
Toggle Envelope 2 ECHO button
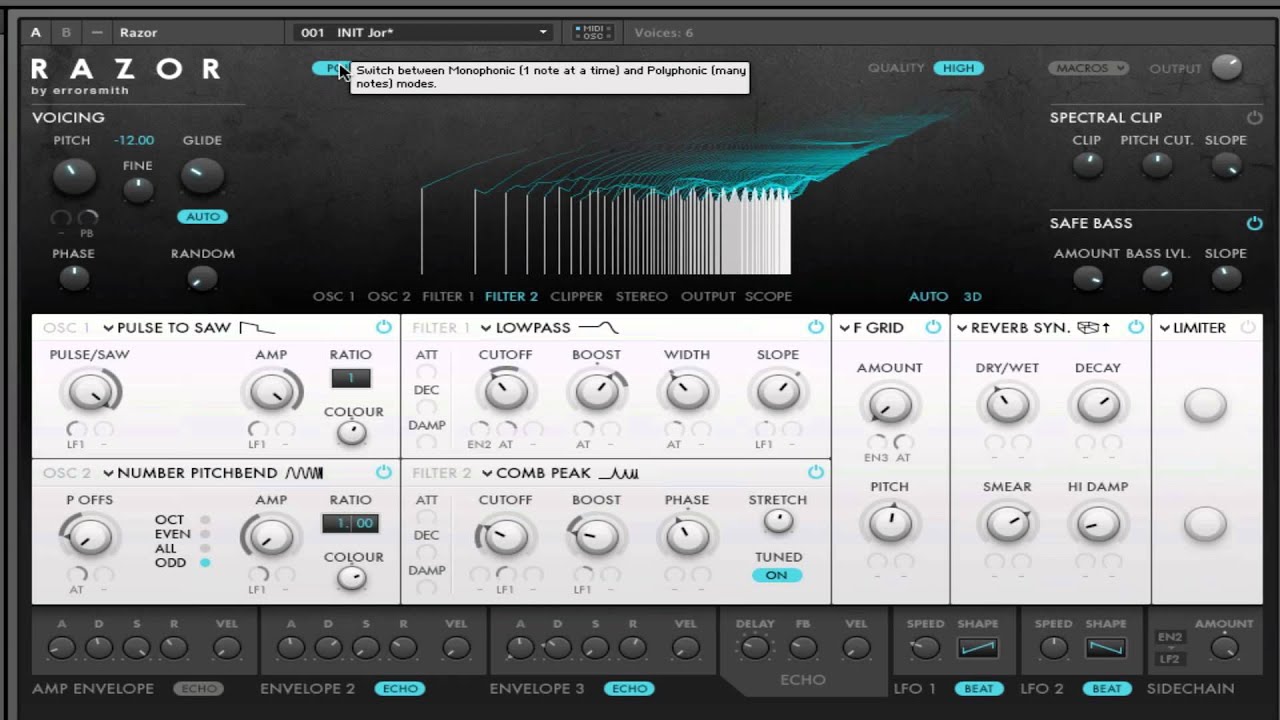pos(400,688)
